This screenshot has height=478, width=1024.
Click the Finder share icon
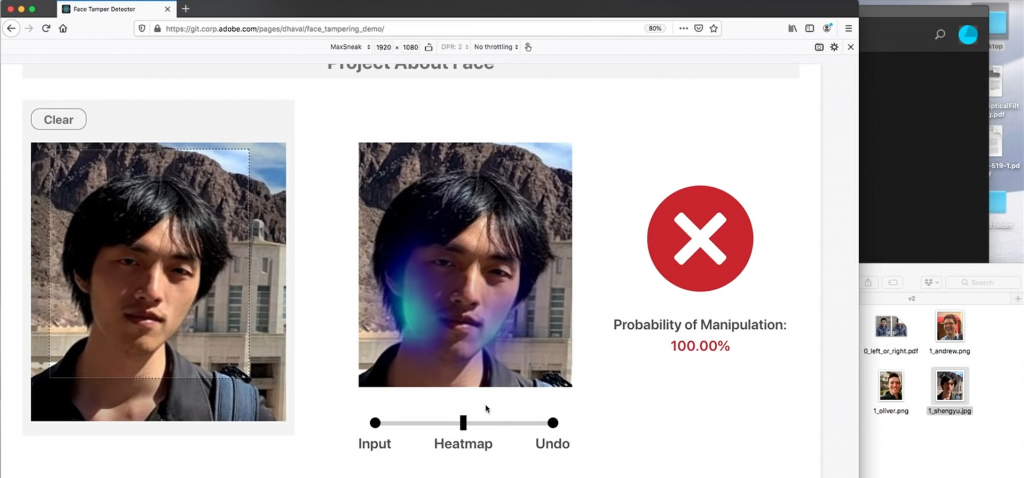click(x=869, y=283)
